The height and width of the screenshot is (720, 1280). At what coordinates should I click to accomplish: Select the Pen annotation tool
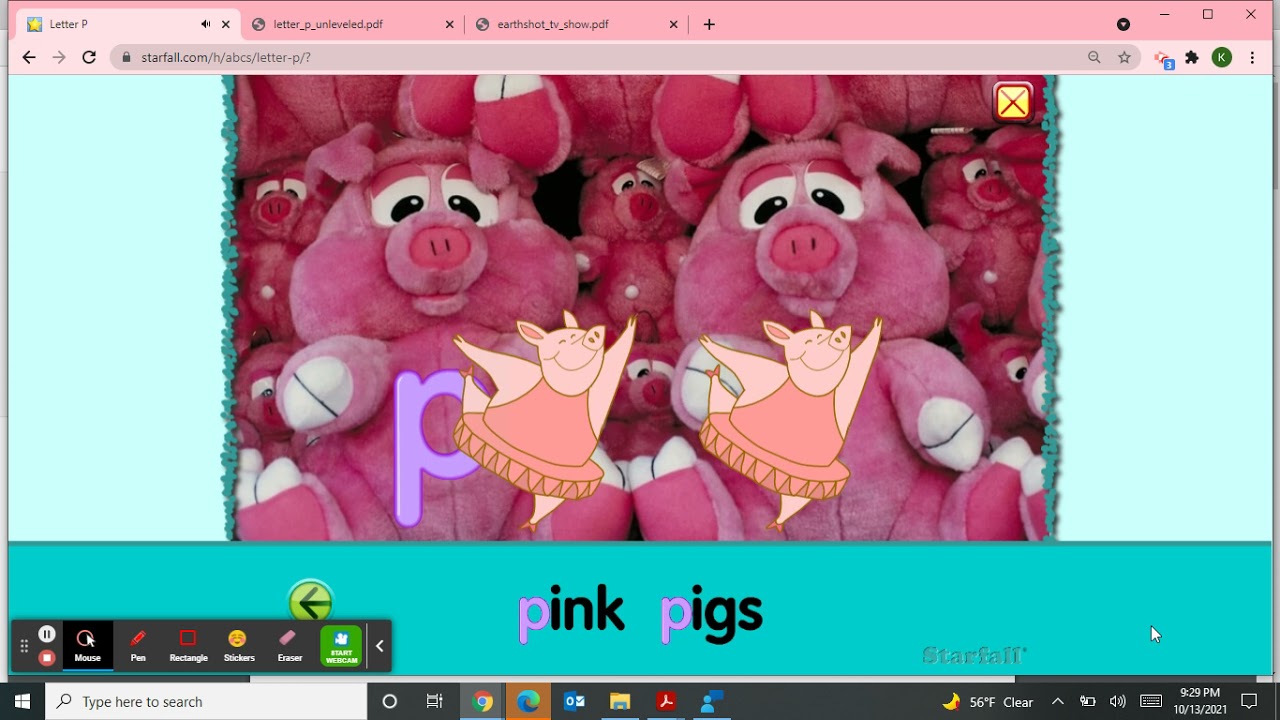(138, 646)
